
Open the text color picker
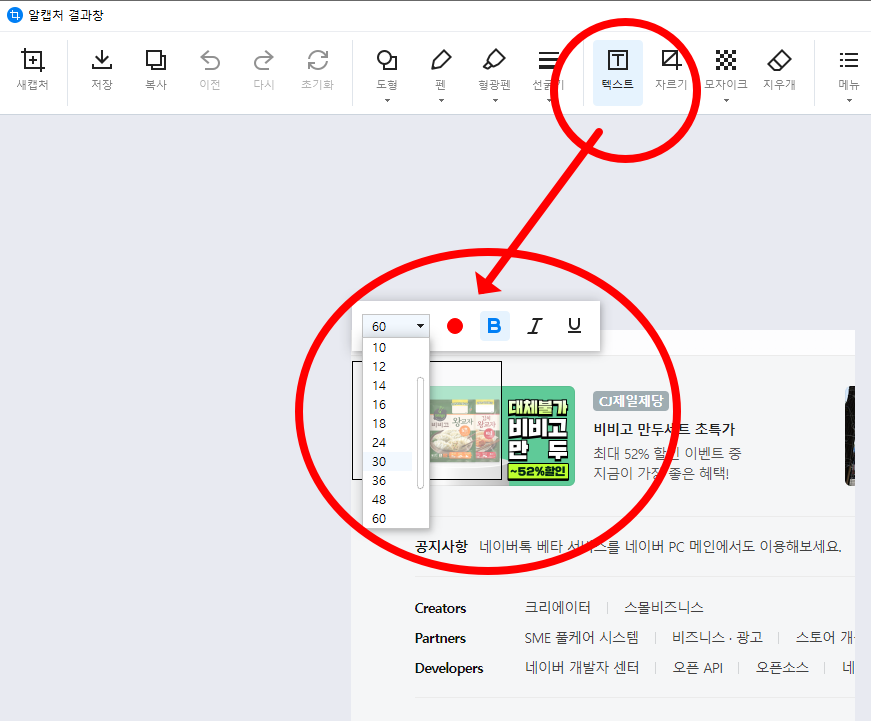pos(455,325)
